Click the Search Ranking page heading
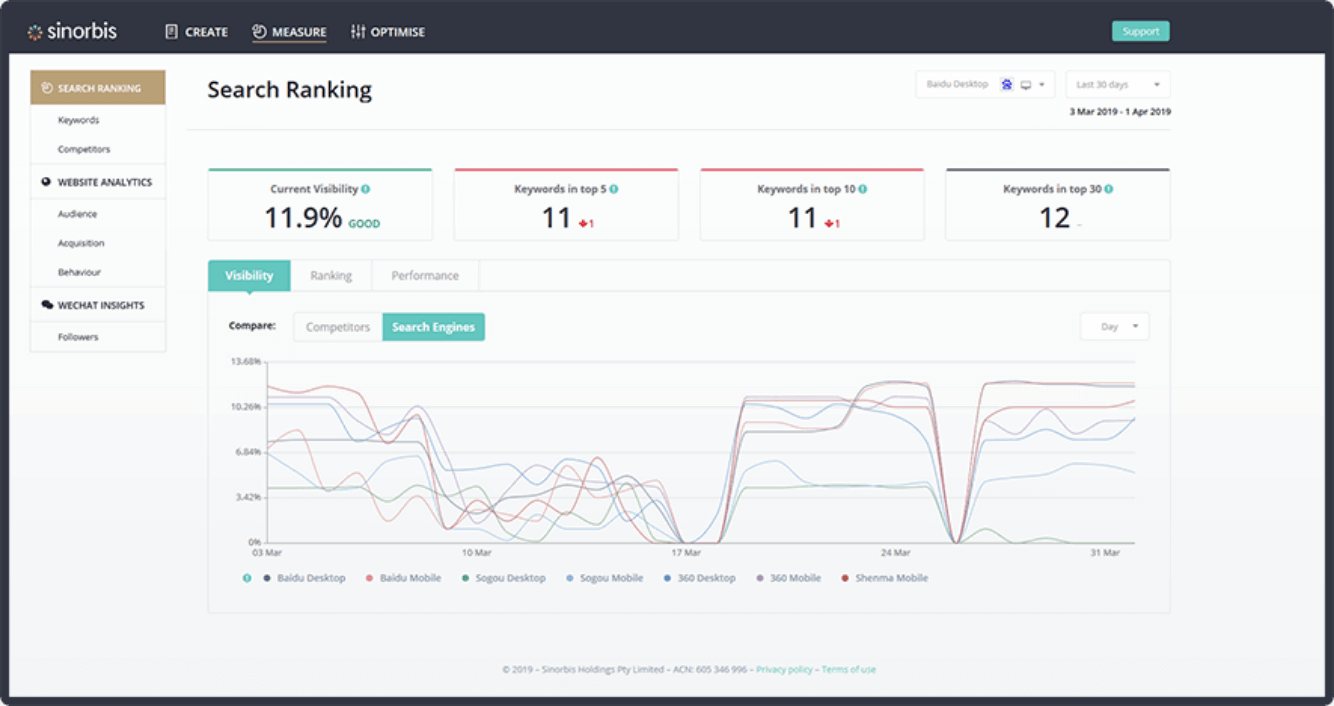This screenshot has width=1334, height=706. click(x=289, y=90)
